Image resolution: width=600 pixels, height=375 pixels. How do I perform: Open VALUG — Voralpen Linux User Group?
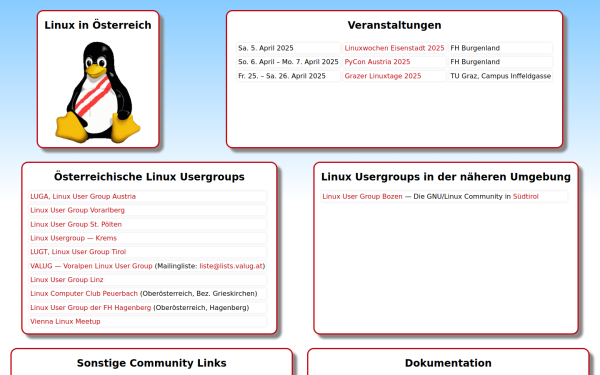coord(91,266)
